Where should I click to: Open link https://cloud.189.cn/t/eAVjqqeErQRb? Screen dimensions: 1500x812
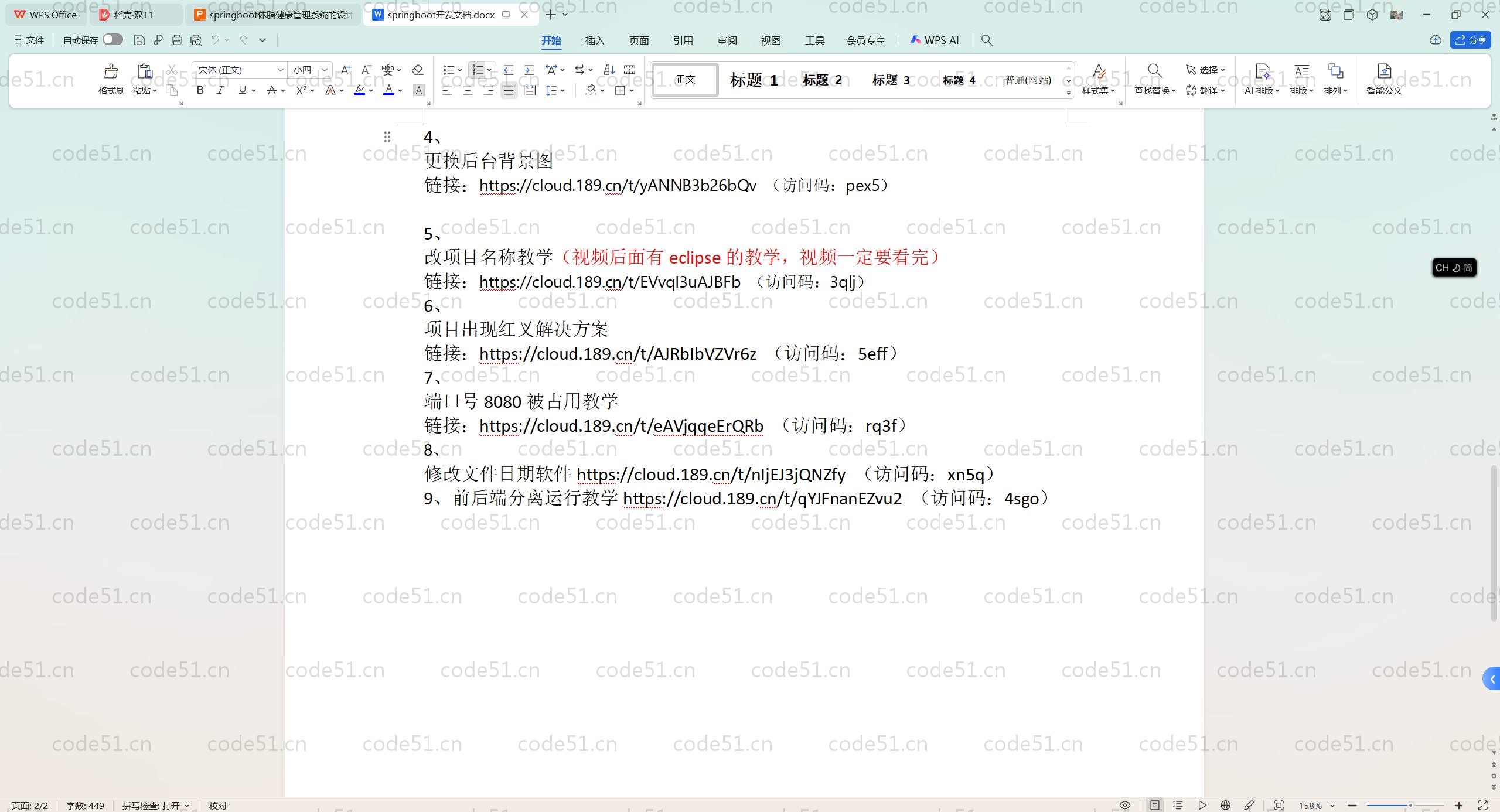click(x=621, y=426)
